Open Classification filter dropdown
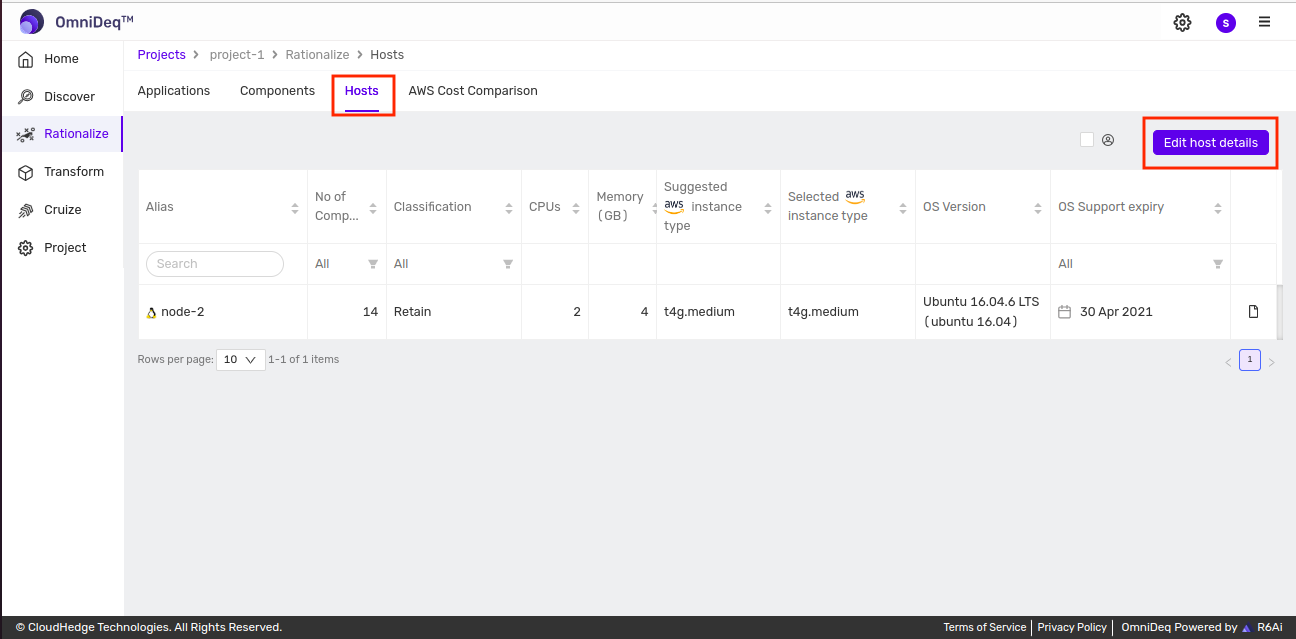This screenshot has width=1296, height=639. tap(453, 264)
